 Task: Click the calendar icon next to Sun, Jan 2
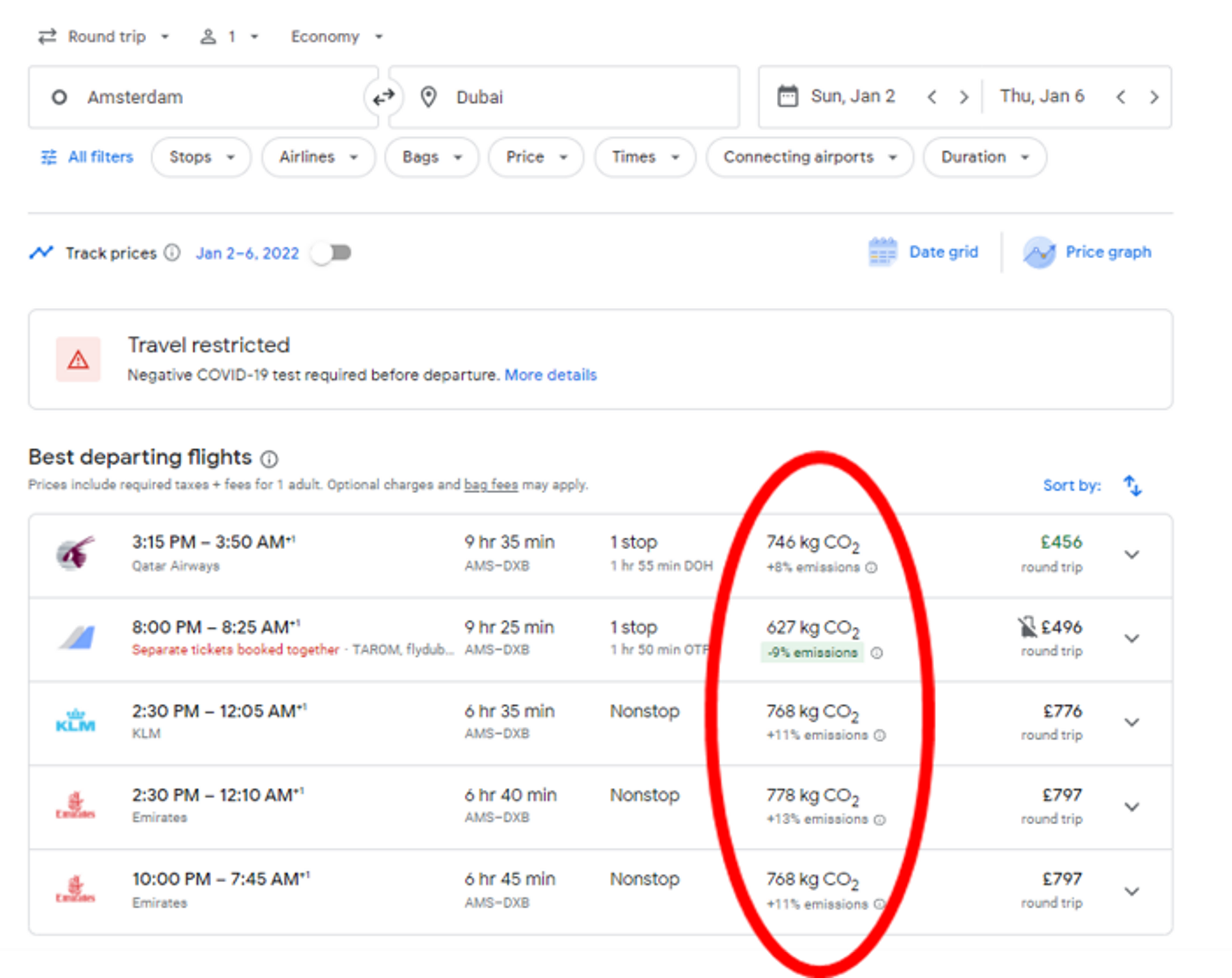pos(788,97)
